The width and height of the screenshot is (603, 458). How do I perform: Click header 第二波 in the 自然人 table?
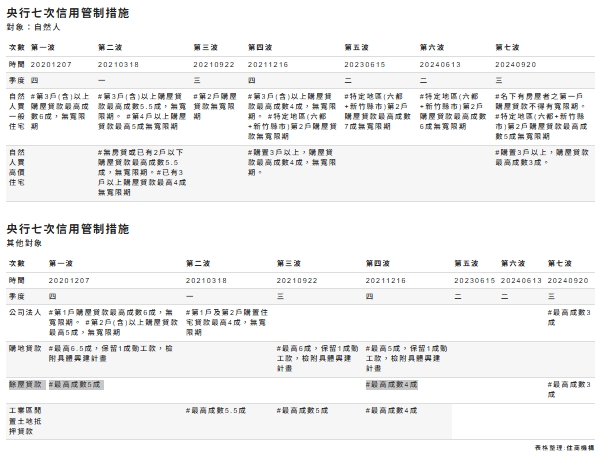(110, 47)
